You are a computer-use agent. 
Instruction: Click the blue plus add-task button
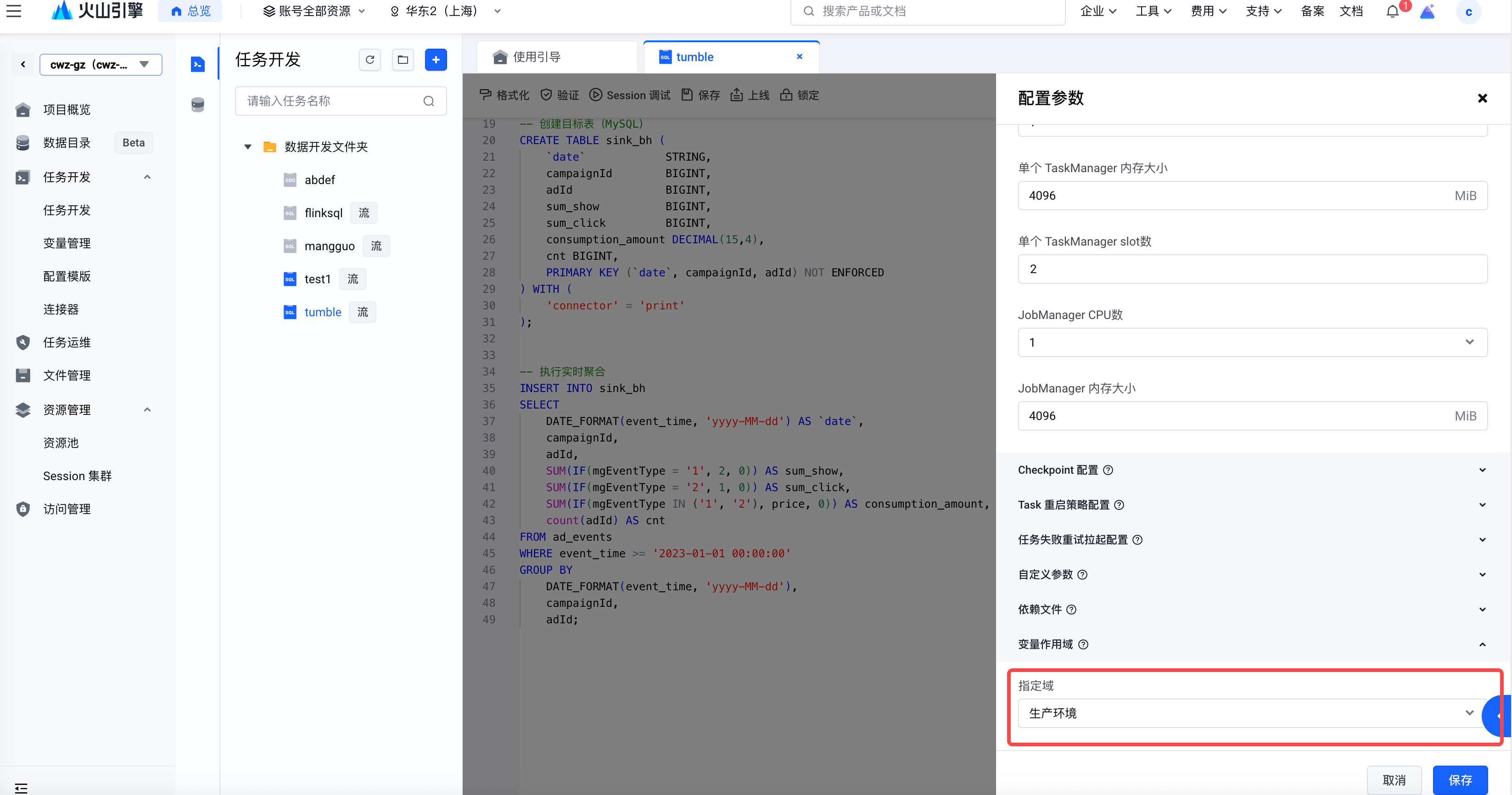point(436,59)
